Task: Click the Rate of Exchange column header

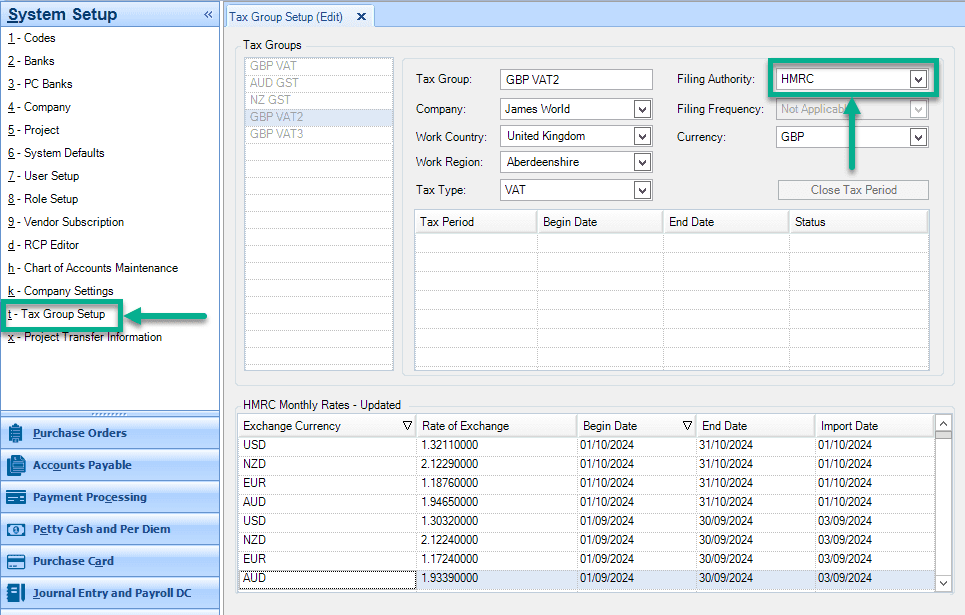Action: 496,426
